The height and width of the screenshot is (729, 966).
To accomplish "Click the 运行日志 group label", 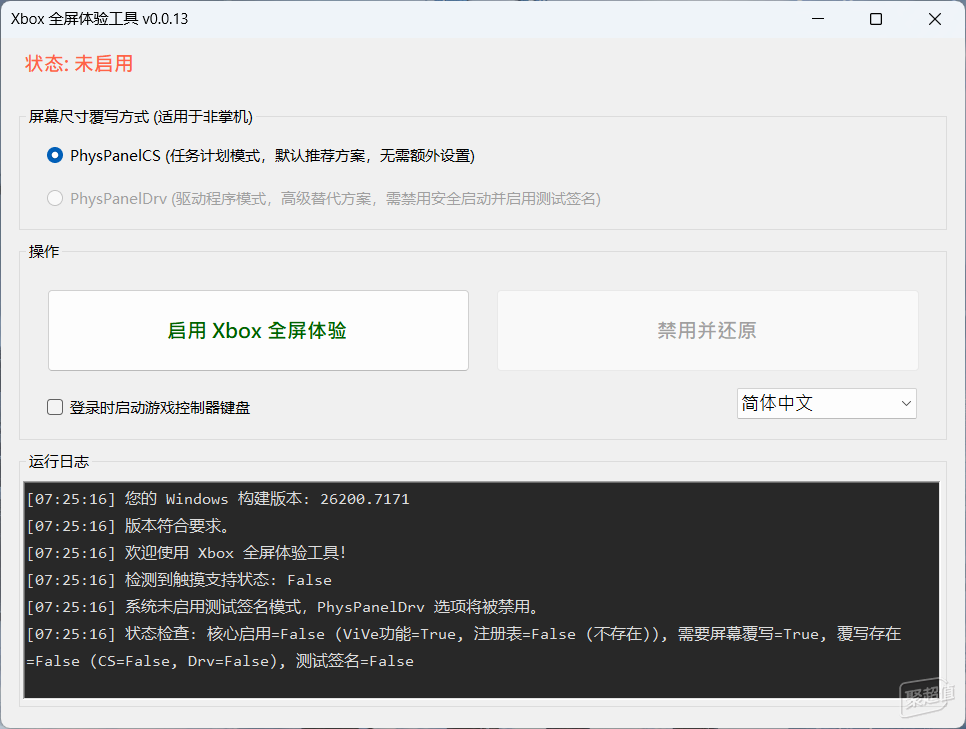I will (x=59, y=461).
